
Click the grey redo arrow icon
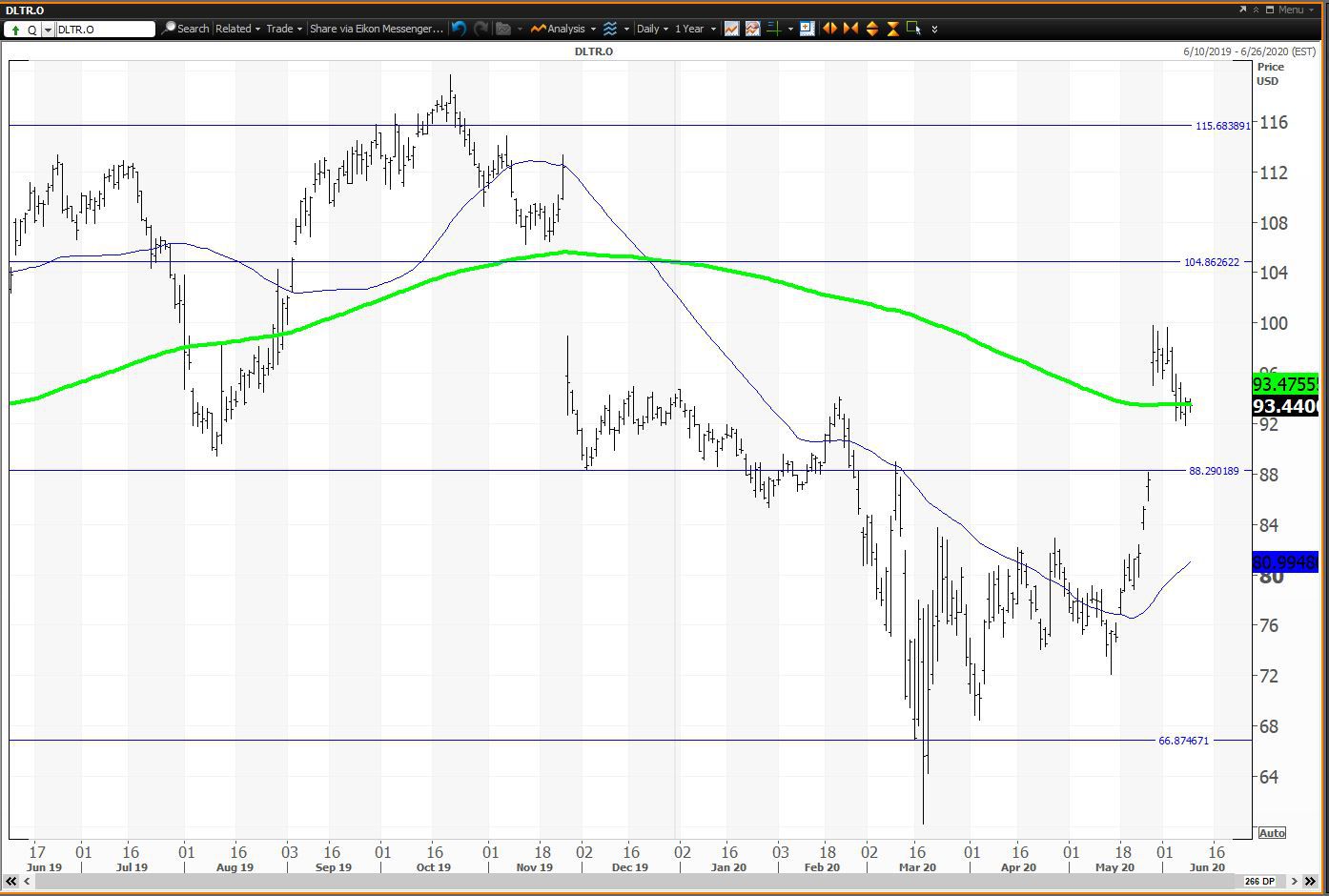[481, 29]
